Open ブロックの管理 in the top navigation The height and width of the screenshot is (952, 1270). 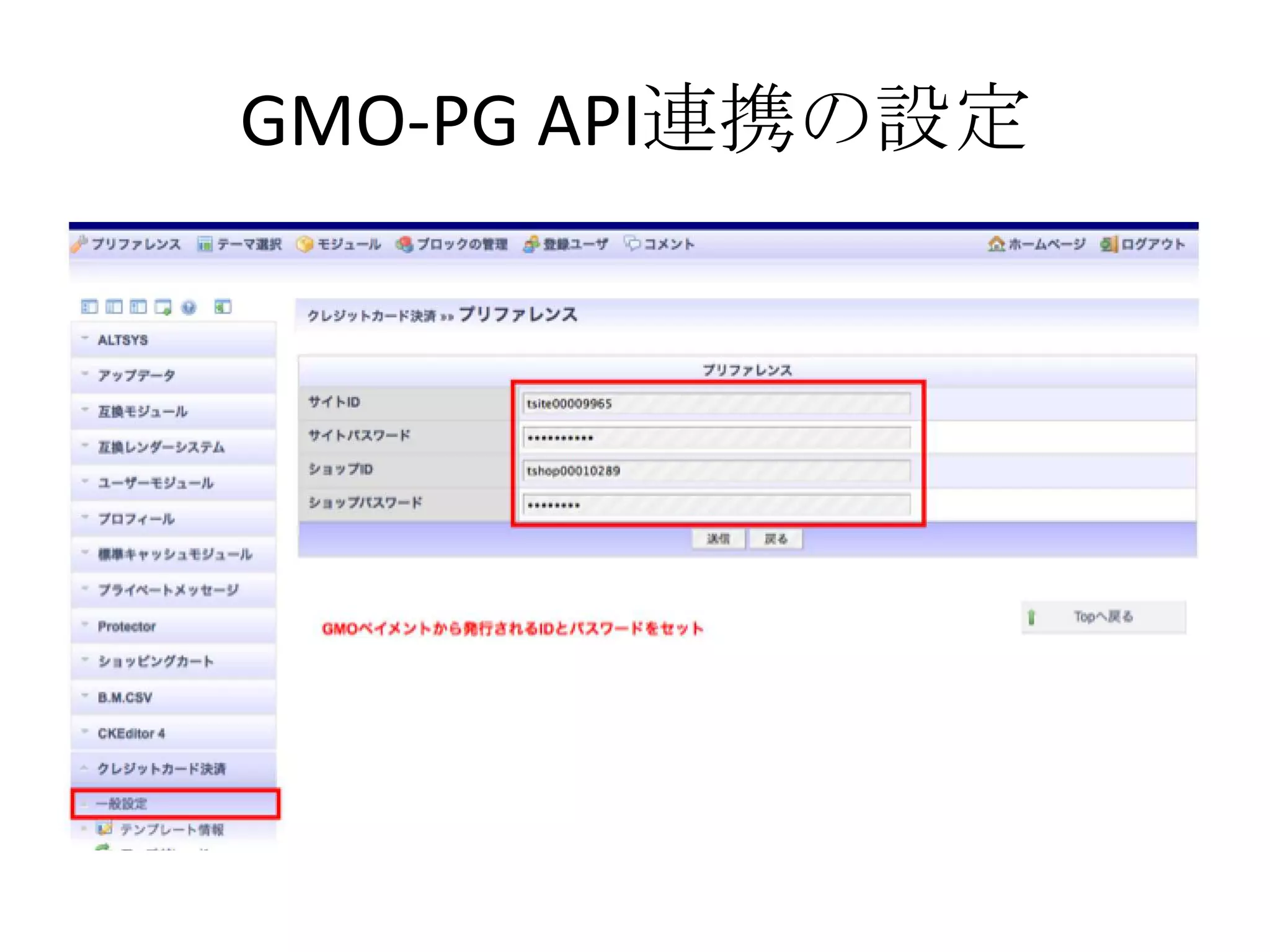tap(452, 244)
